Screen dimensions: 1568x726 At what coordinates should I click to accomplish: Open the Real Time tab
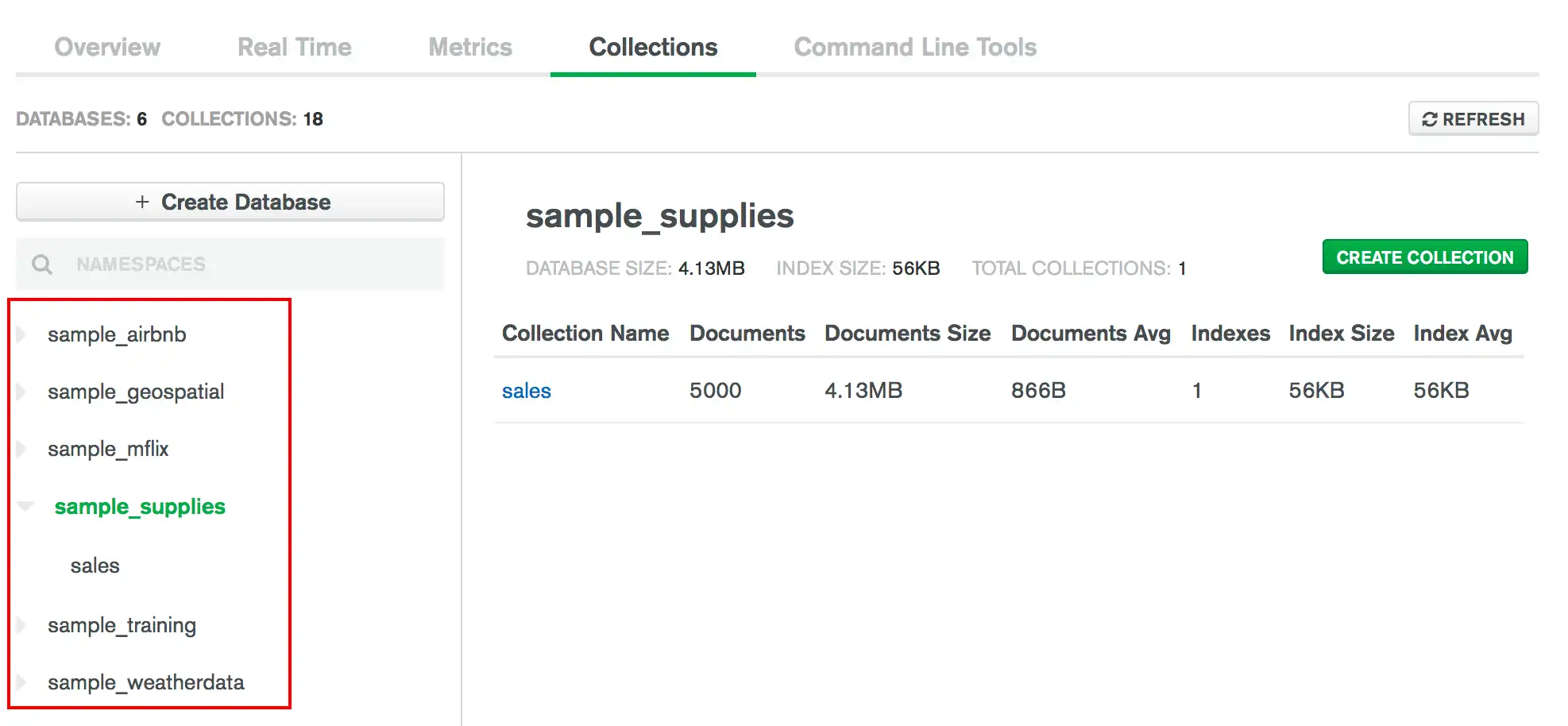click(x=294, y=47)
